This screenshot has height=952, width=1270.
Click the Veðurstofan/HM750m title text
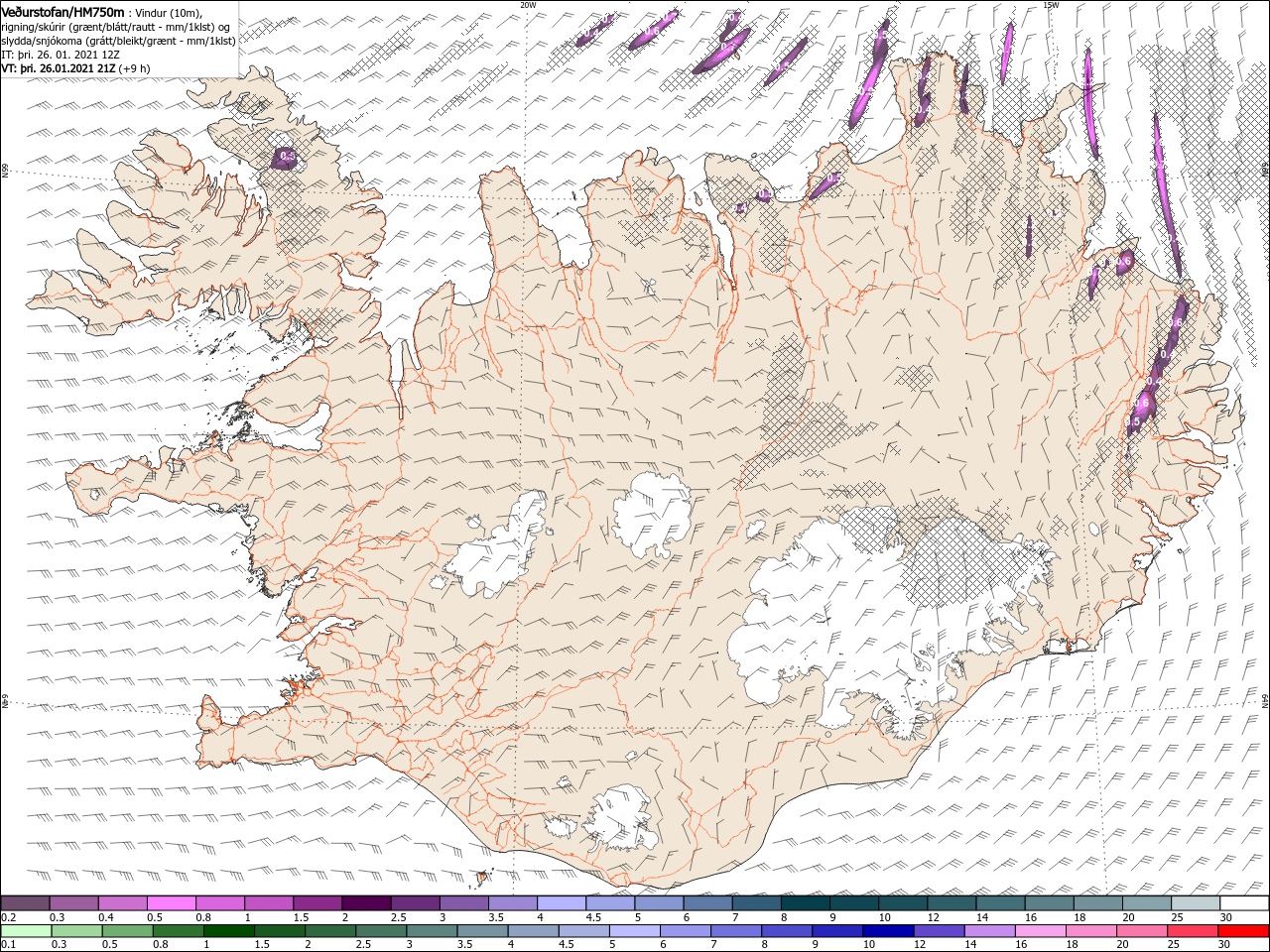tap(63, 11)
